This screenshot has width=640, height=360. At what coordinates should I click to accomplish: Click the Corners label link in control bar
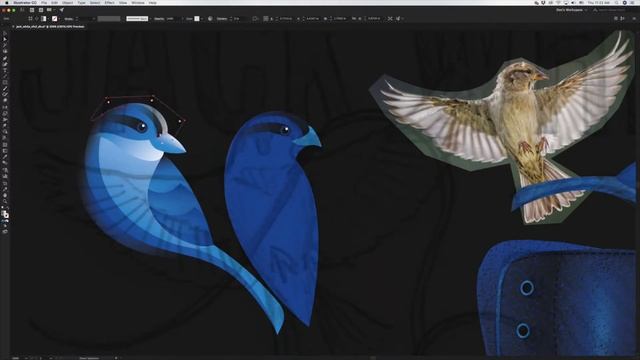222,19
